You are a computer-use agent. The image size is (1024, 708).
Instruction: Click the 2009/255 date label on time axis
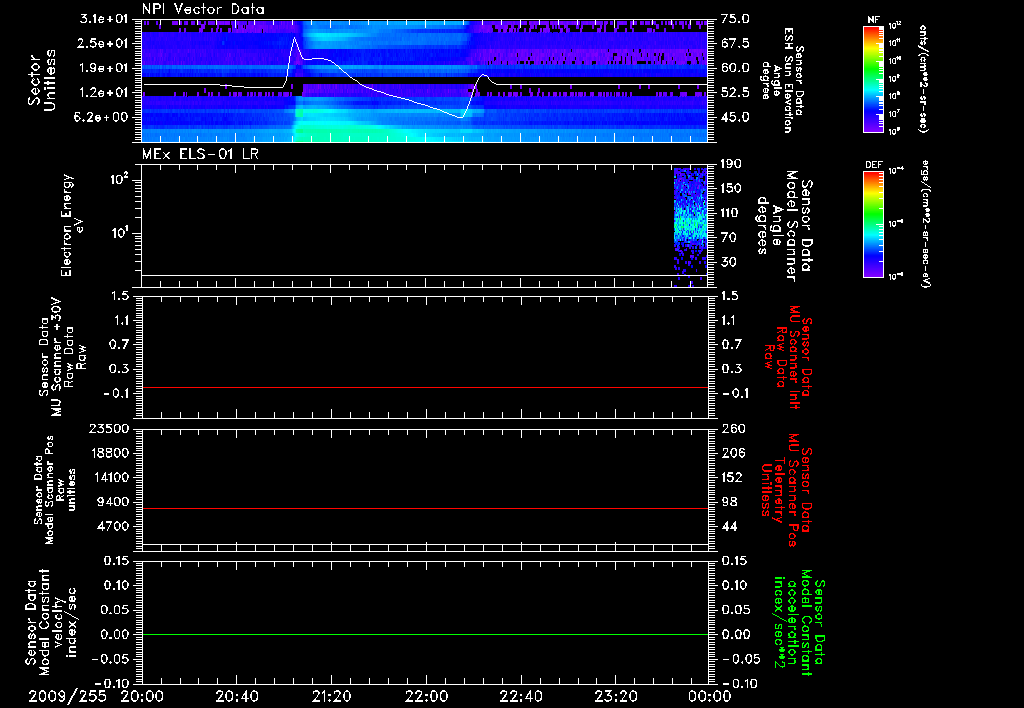coord(67,696)
